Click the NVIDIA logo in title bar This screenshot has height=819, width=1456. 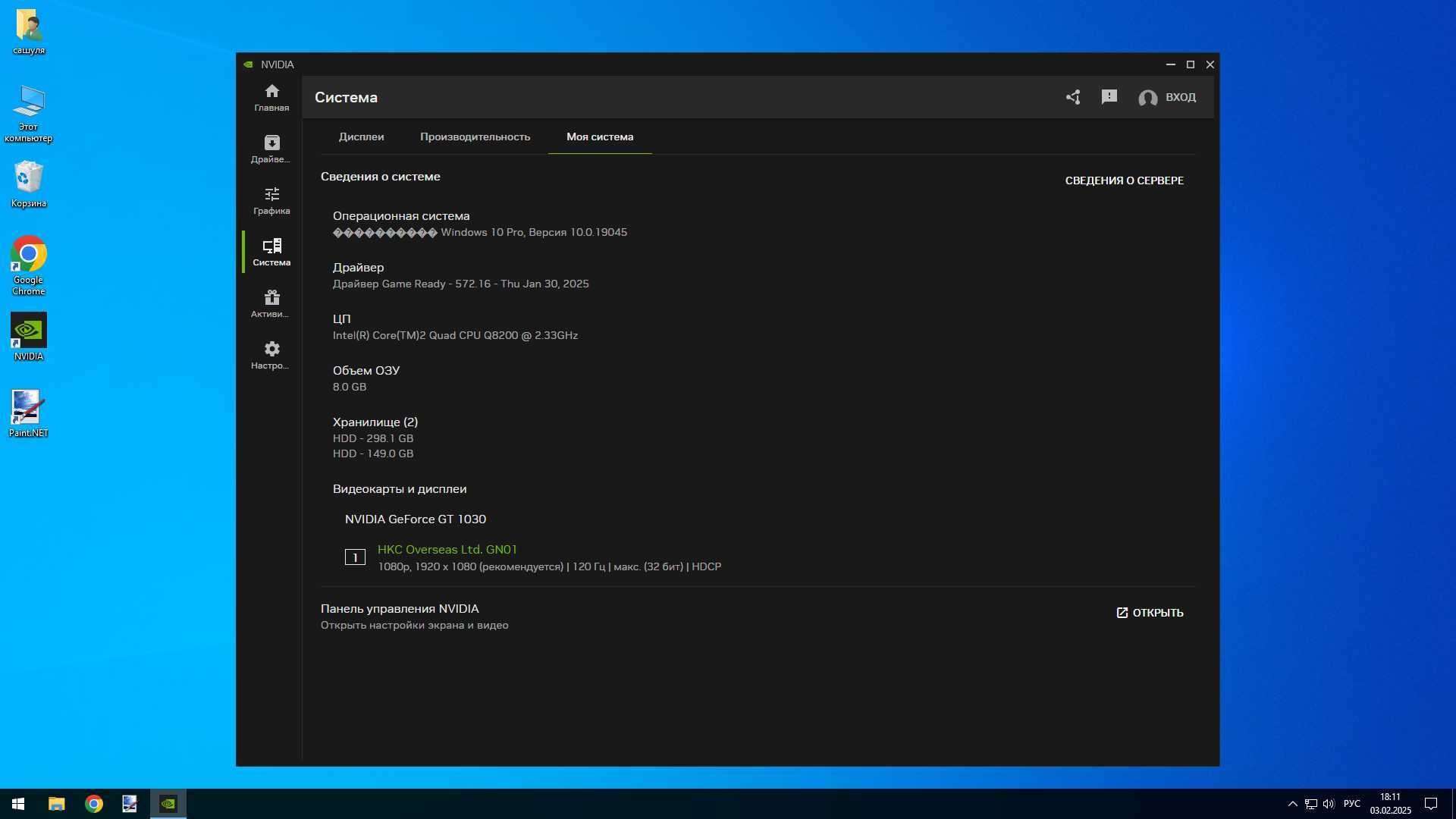pos(248,64)
